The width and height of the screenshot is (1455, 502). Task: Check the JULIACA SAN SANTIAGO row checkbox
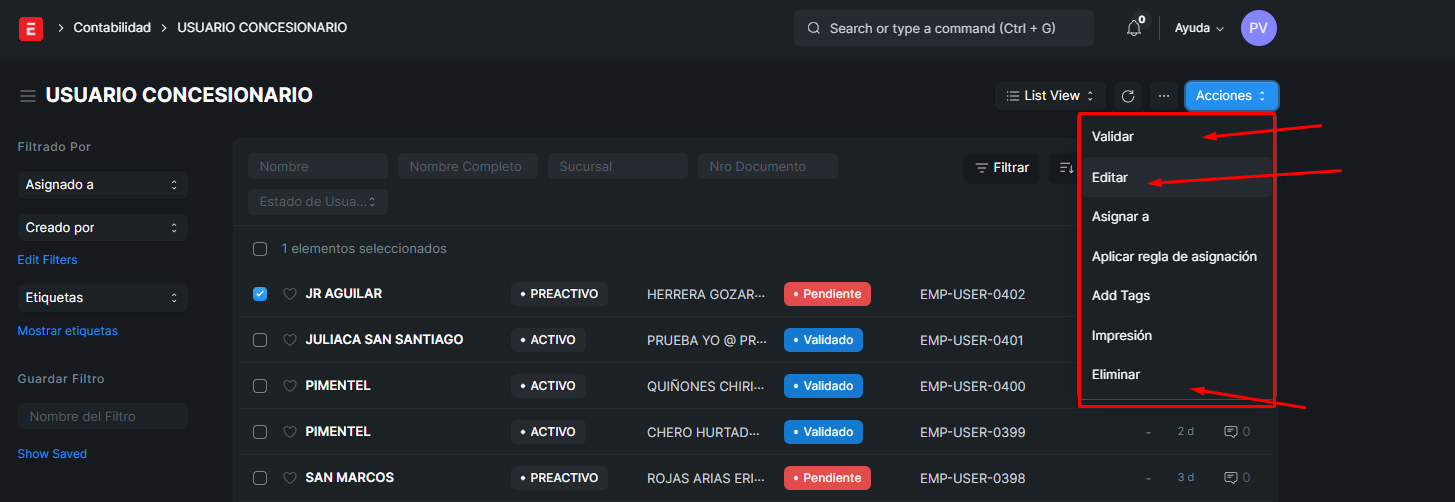click(260, 340)
